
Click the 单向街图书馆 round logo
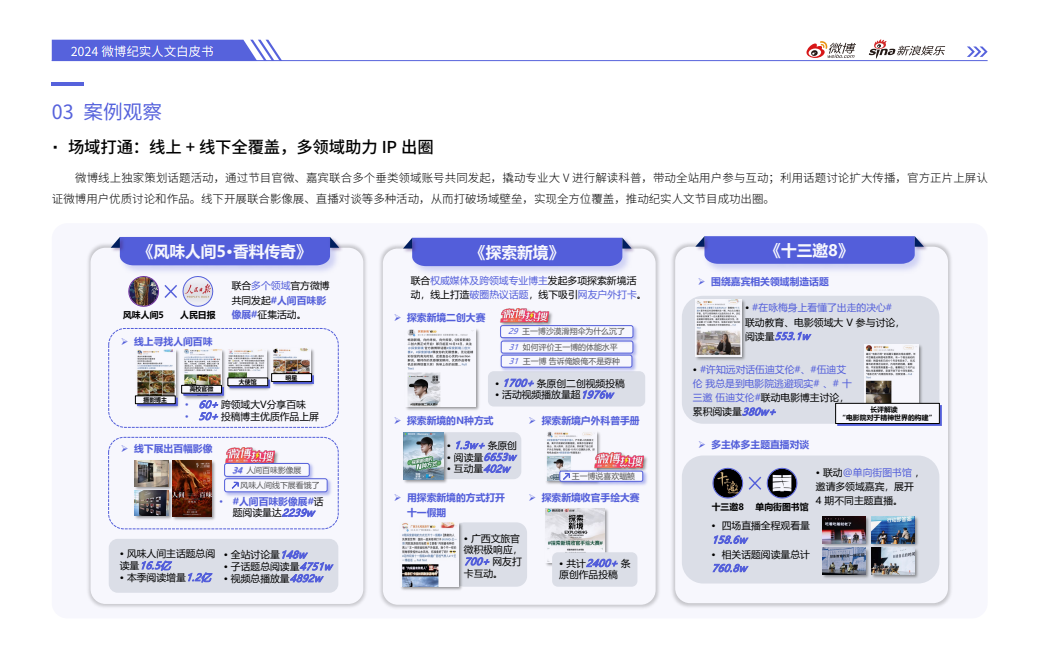(x=782, y=483)
